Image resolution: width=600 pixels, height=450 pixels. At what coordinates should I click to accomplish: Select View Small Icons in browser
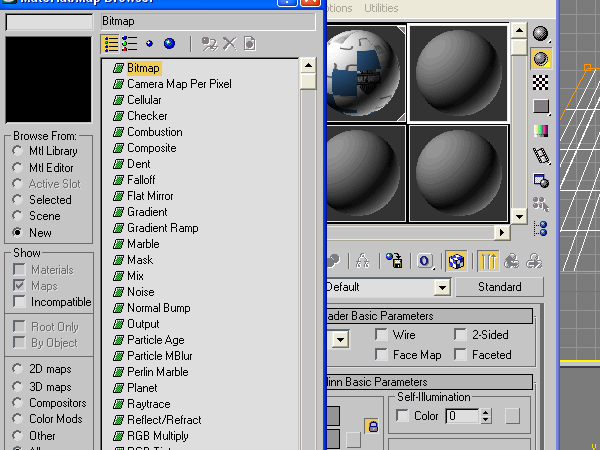[x=149, y=44]
